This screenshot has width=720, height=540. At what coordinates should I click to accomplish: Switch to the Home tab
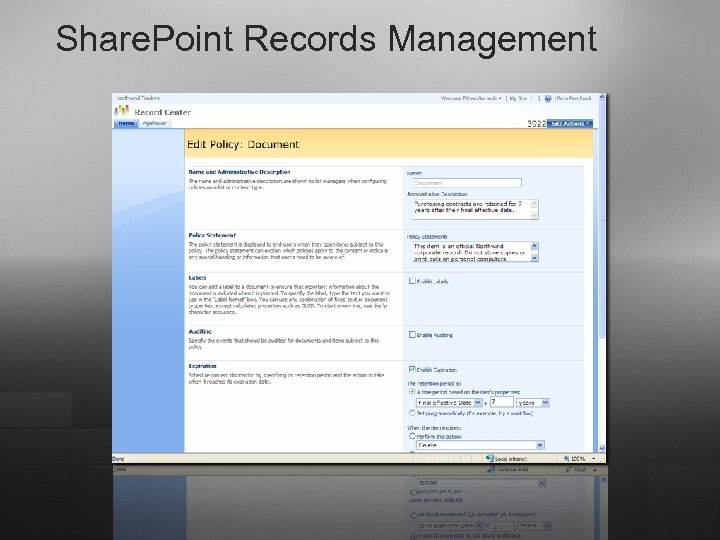tap(126, 123)
